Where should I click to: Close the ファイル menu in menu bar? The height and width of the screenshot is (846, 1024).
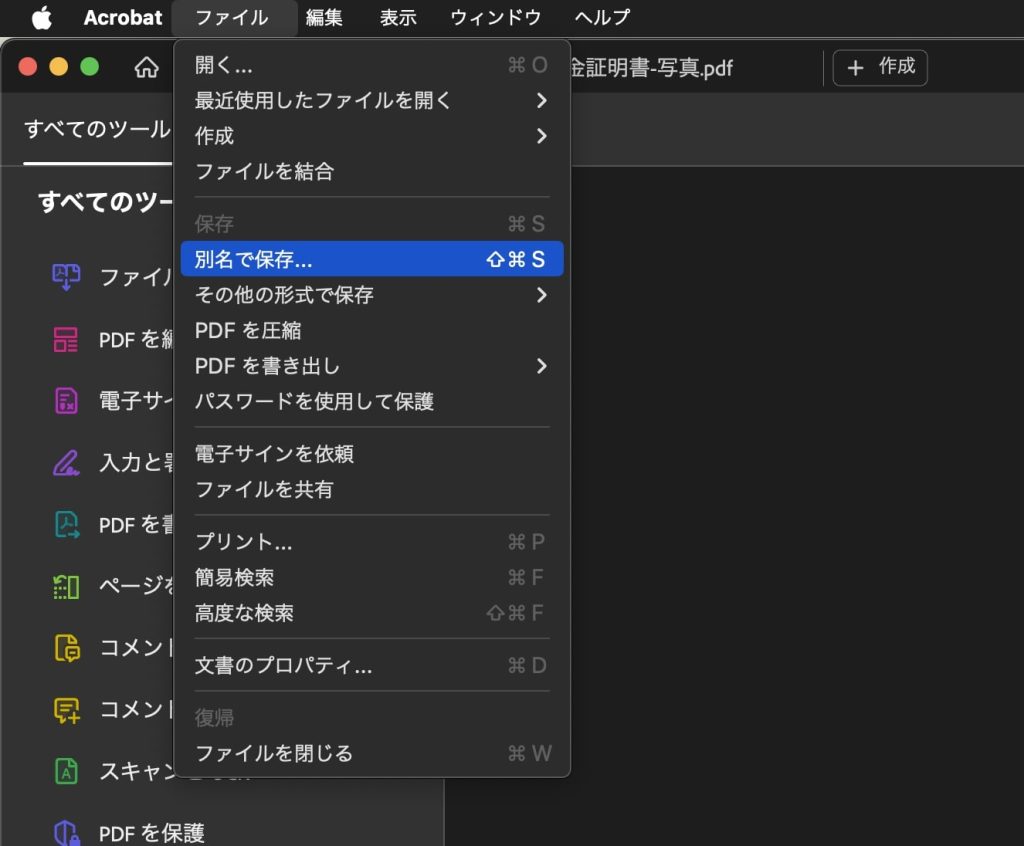point(232,18)
